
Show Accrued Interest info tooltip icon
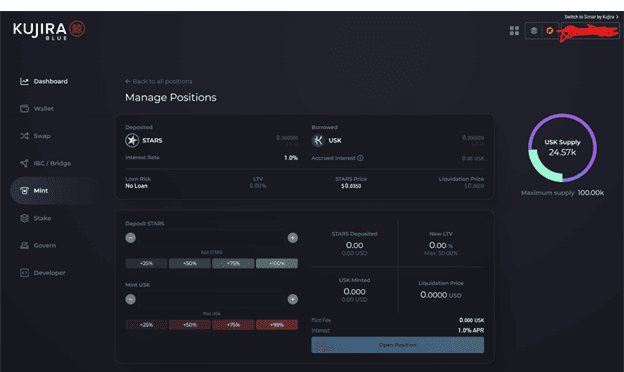tap(360, 158)
